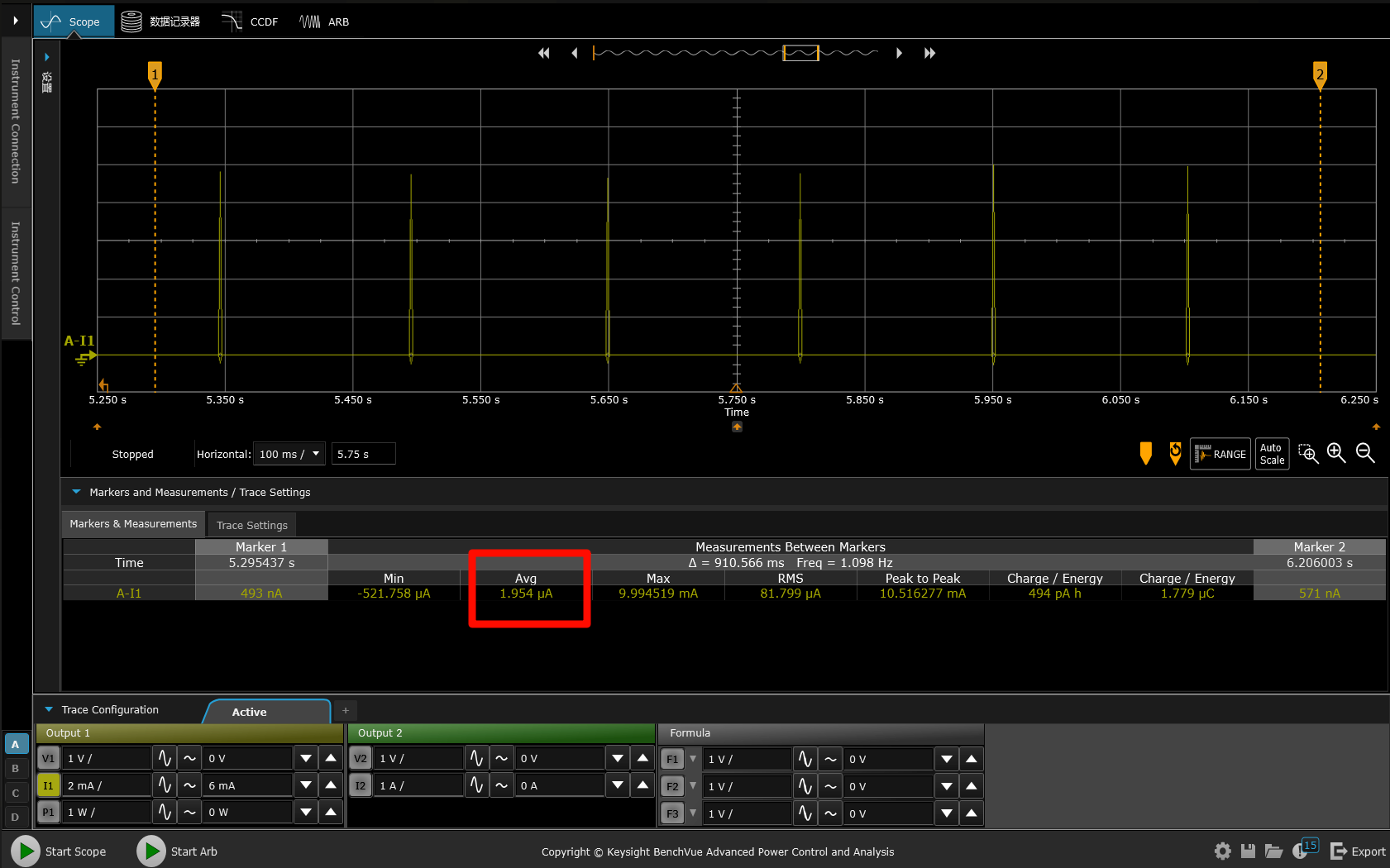The width and height of the screenshot is (1390, 868).
Task: Click the open folder icon
Action: click(1273, 851)
